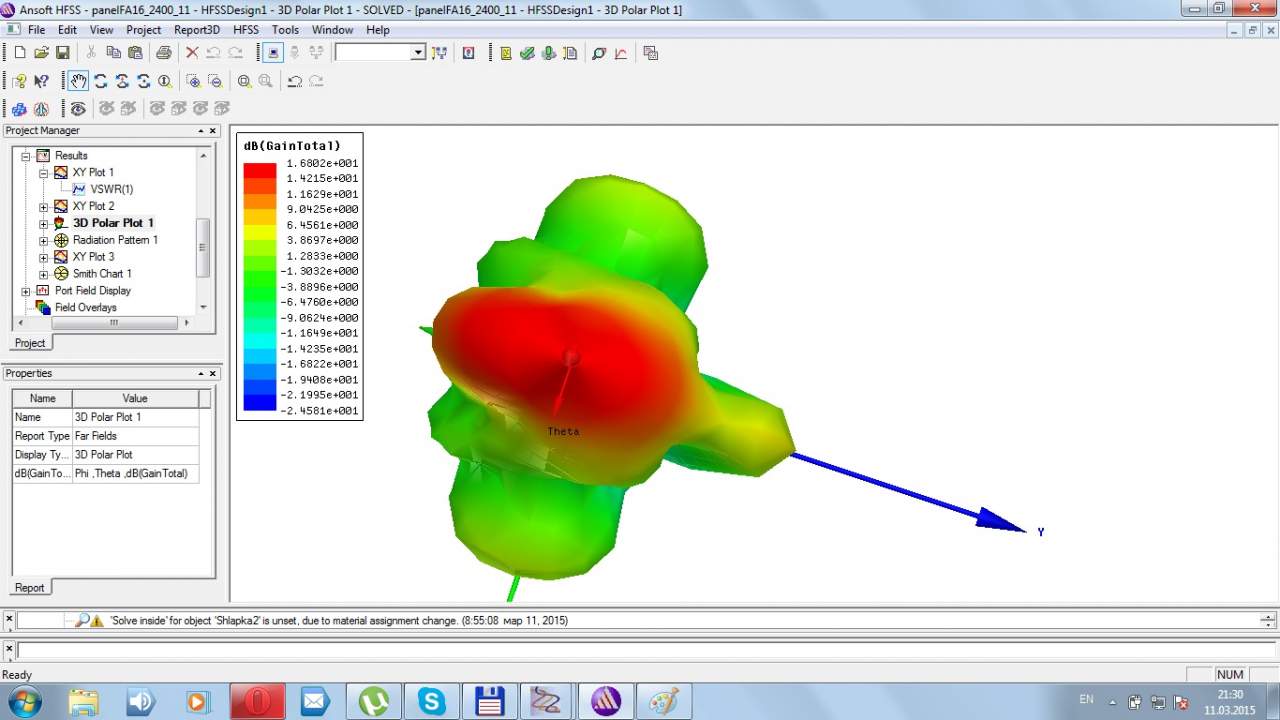Expand the Radiation Pattern 1 node
The height and width of the screenshot is (720, 1280).
click(x=44, y=240)
